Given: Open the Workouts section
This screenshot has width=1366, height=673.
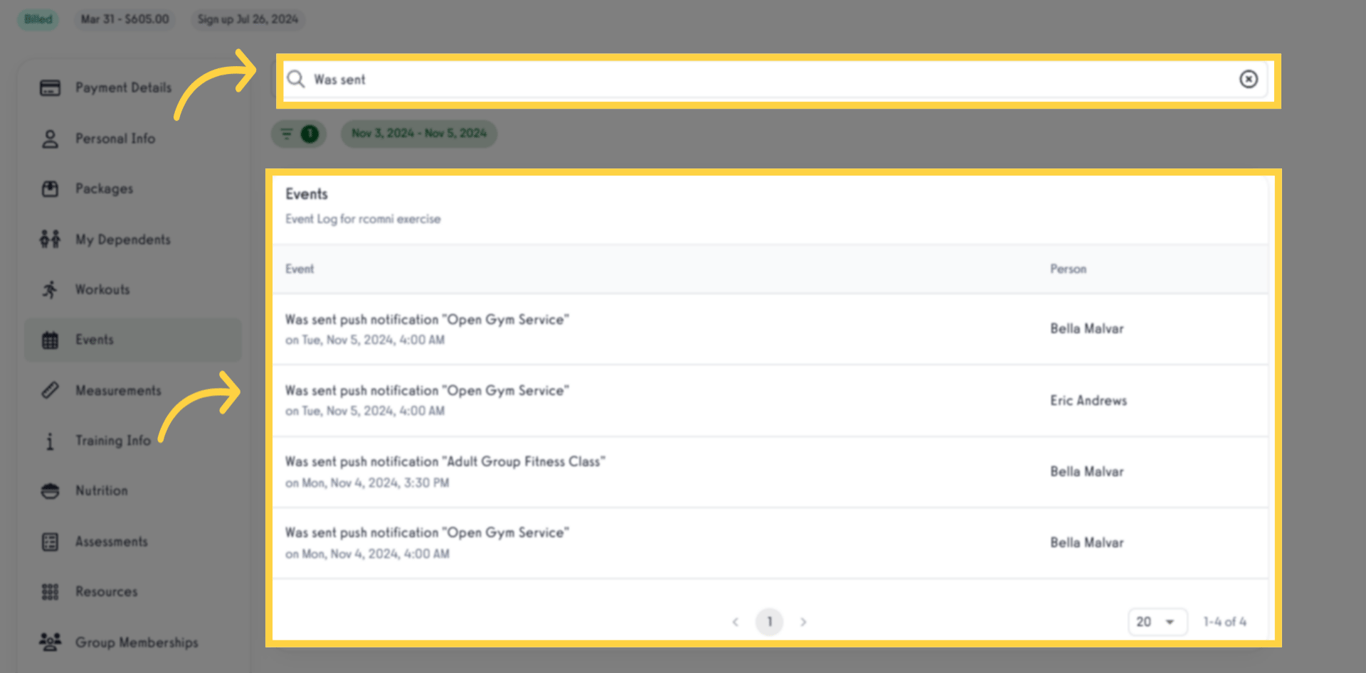Looking at the screenshot, I should point(104,289).
